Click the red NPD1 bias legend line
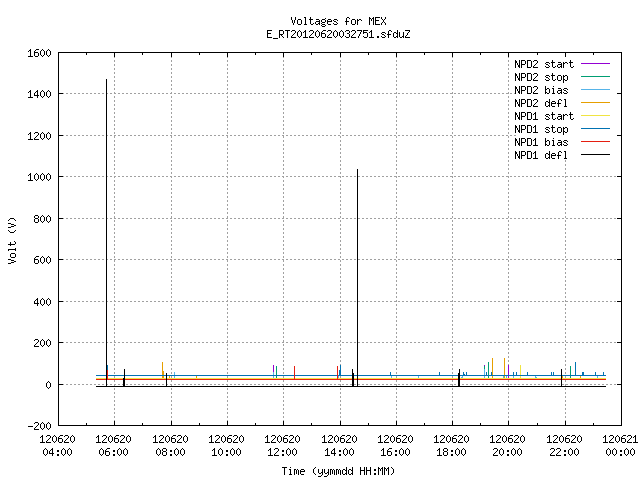The width and height of the screenshot is (640, 480). pyautogui.click(x=595, y=142)
